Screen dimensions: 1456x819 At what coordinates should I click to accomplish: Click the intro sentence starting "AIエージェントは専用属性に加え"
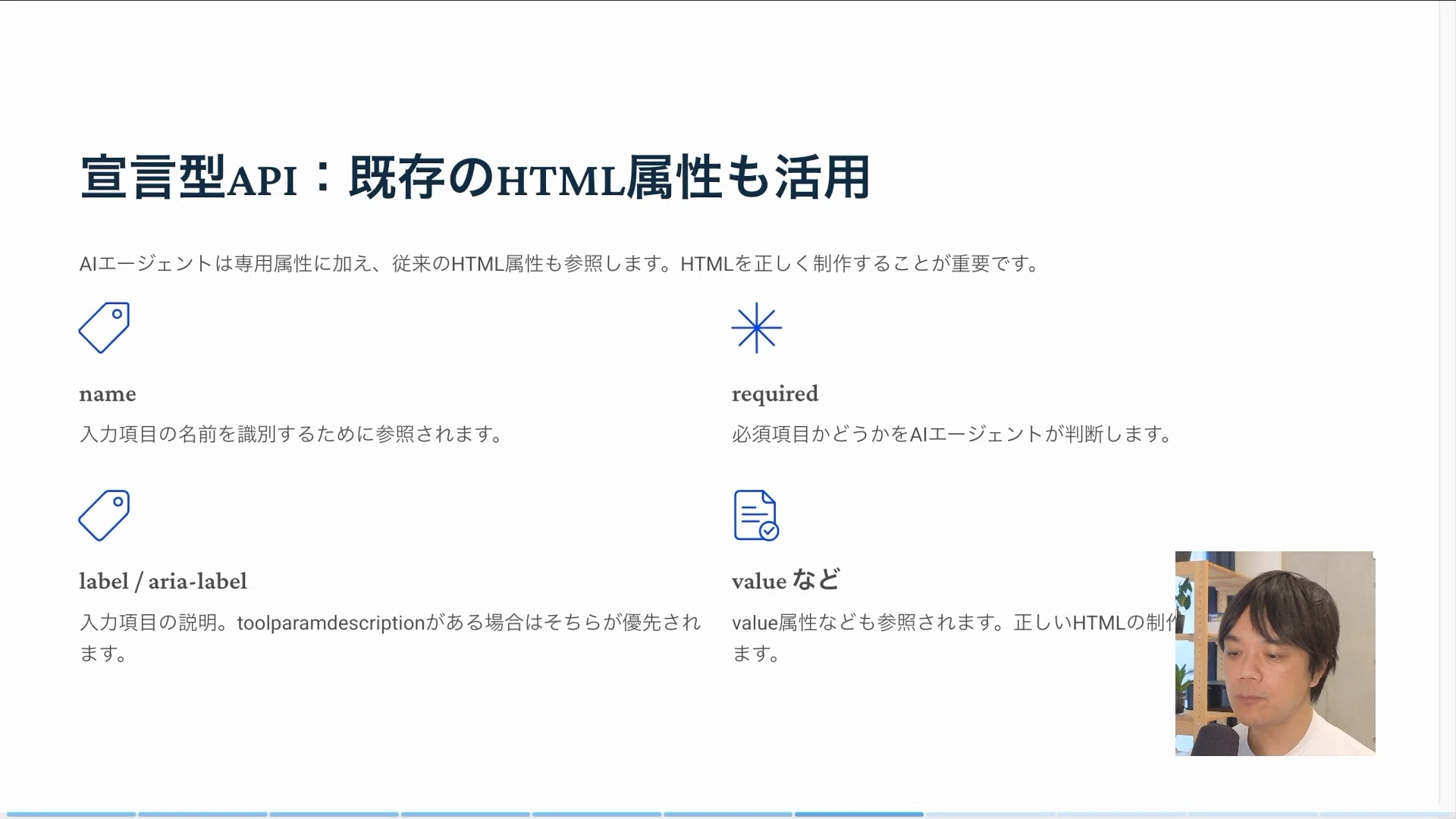[x=560, y=264]
